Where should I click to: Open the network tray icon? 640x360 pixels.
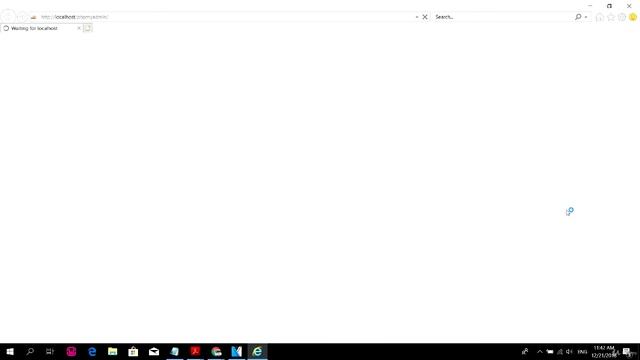click(560, 351)
